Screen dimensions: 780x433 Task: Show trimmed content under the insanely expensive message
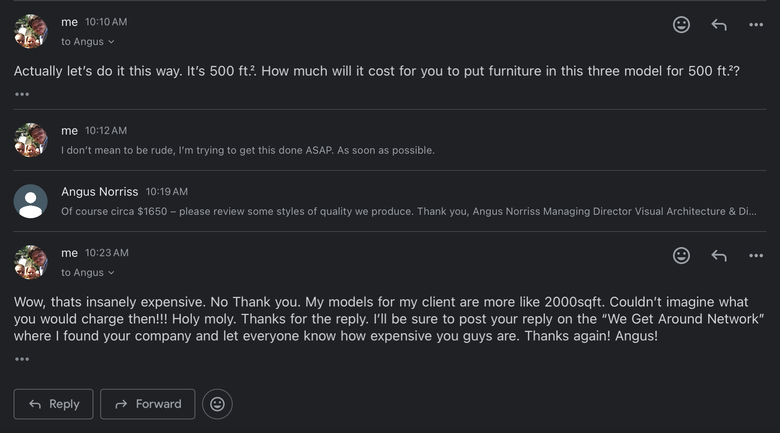click(22, 359)
